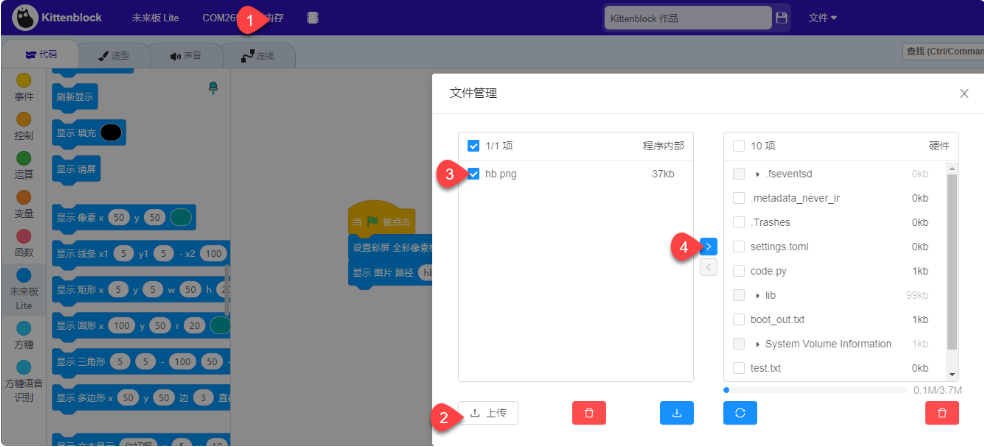This screenshot has height=447, width=984.
Task: Delete hardware files with right red trash button
Action: click(x=942, y=413)
